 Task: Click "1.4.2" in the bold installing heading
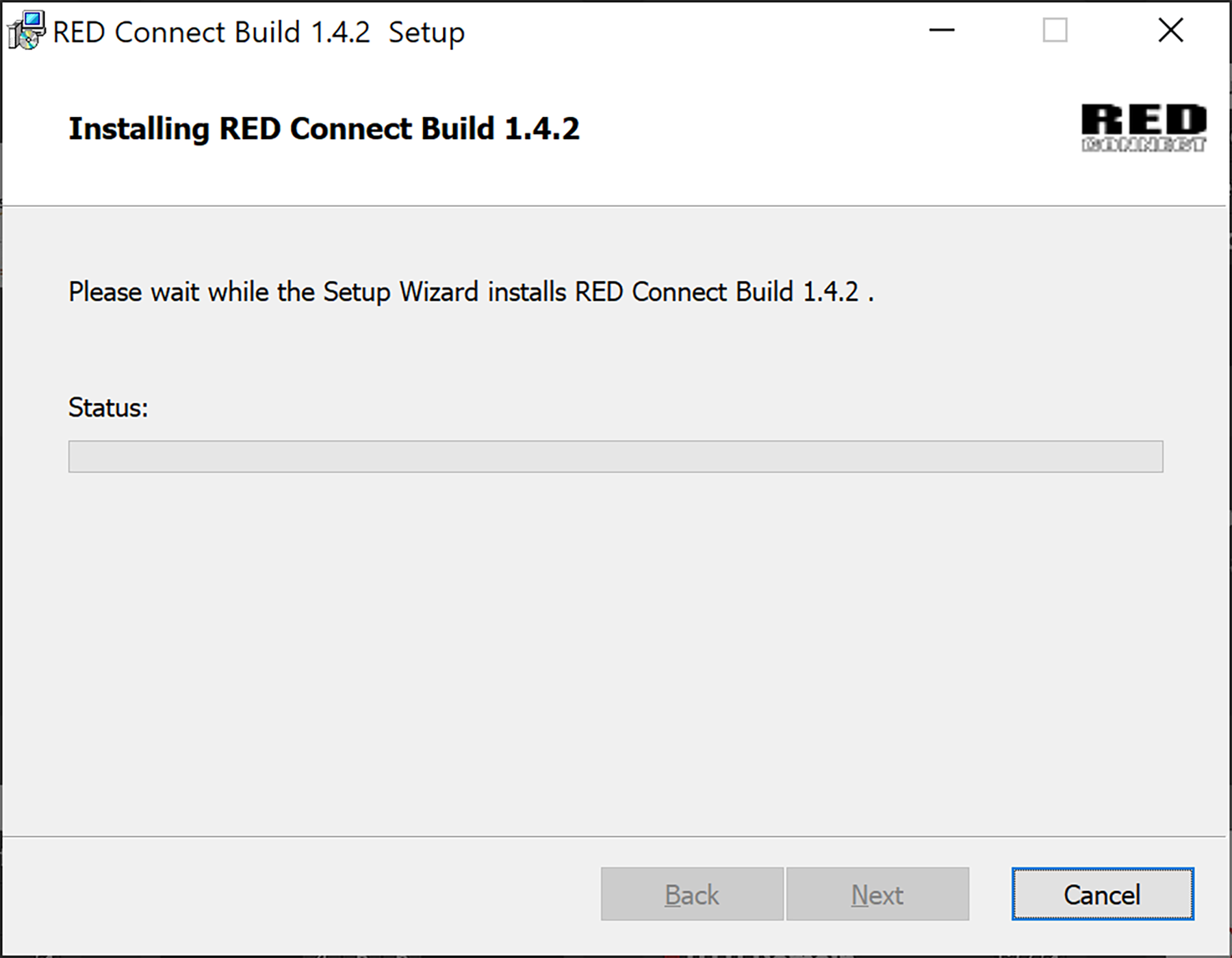(x=541, y=129)
